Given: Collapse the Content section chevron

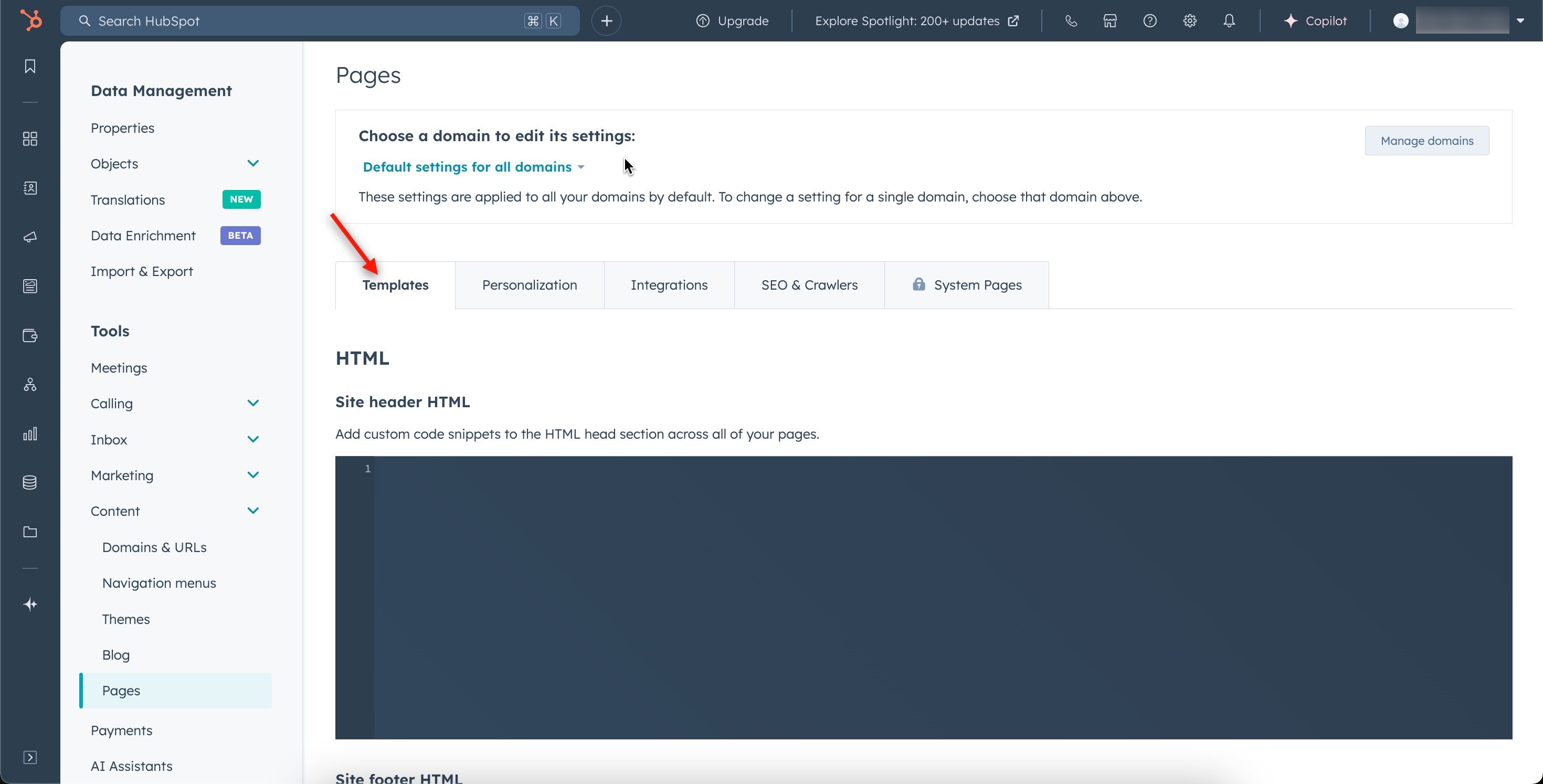Looking at the screenshot, I should click(x=253, y=511).
